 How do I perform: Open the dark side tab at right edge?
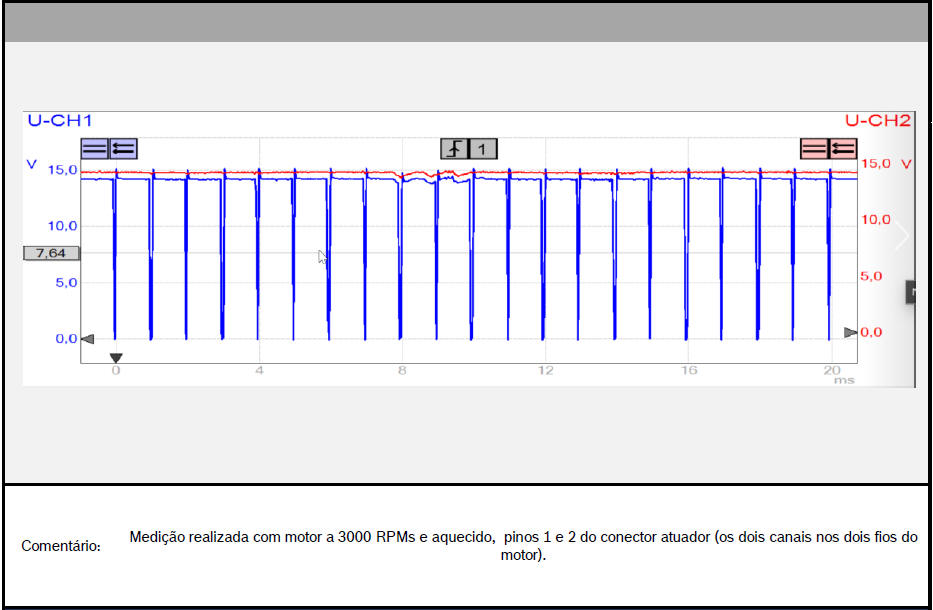click(911, 292)
